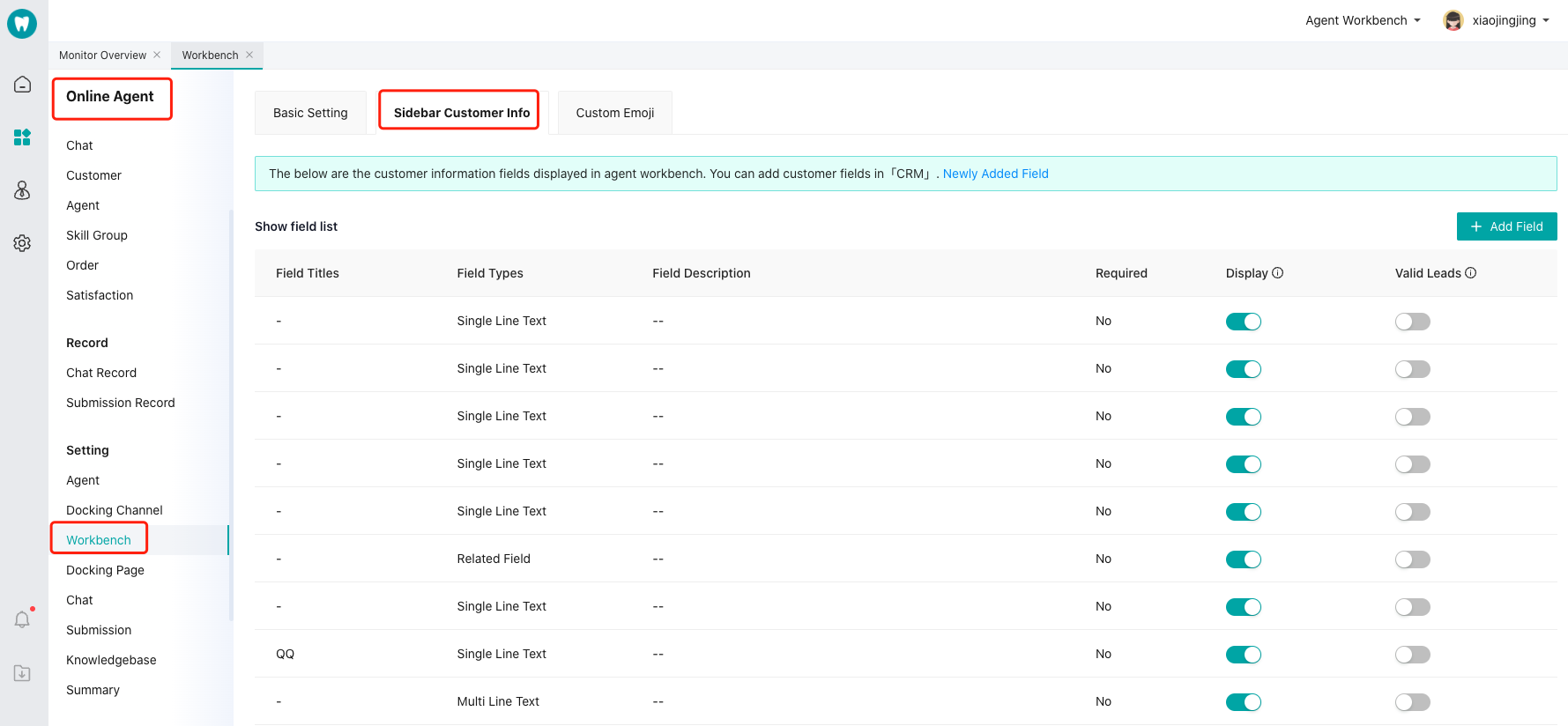The image size is (1568, 726).
Task: Click the Add Field button
Action: pyautogui.click(x=1506, y=226)
